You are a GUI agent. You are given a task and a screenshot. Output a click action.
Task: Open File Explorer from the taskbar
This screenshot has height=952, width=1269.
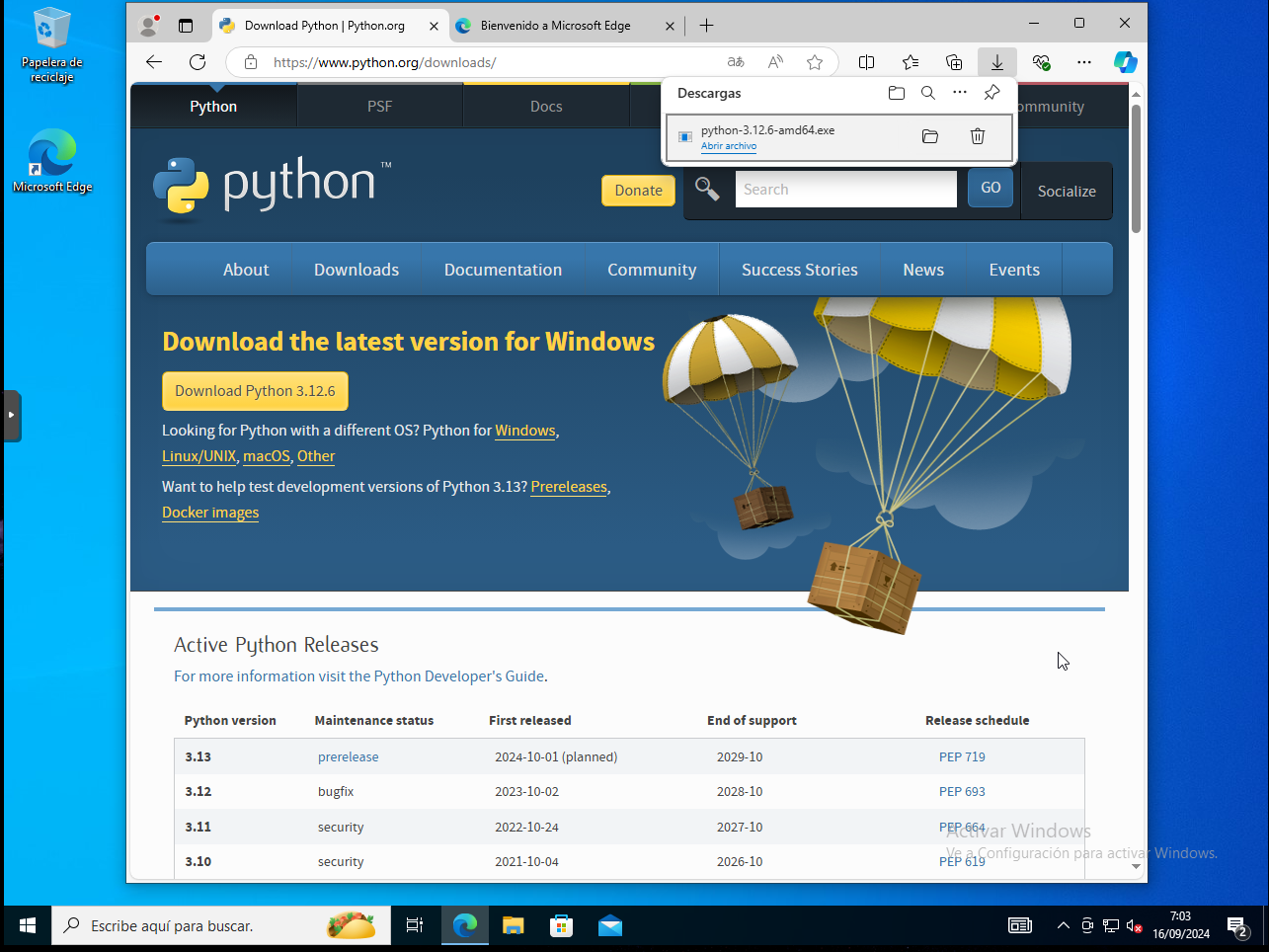(x=513, y=926)
